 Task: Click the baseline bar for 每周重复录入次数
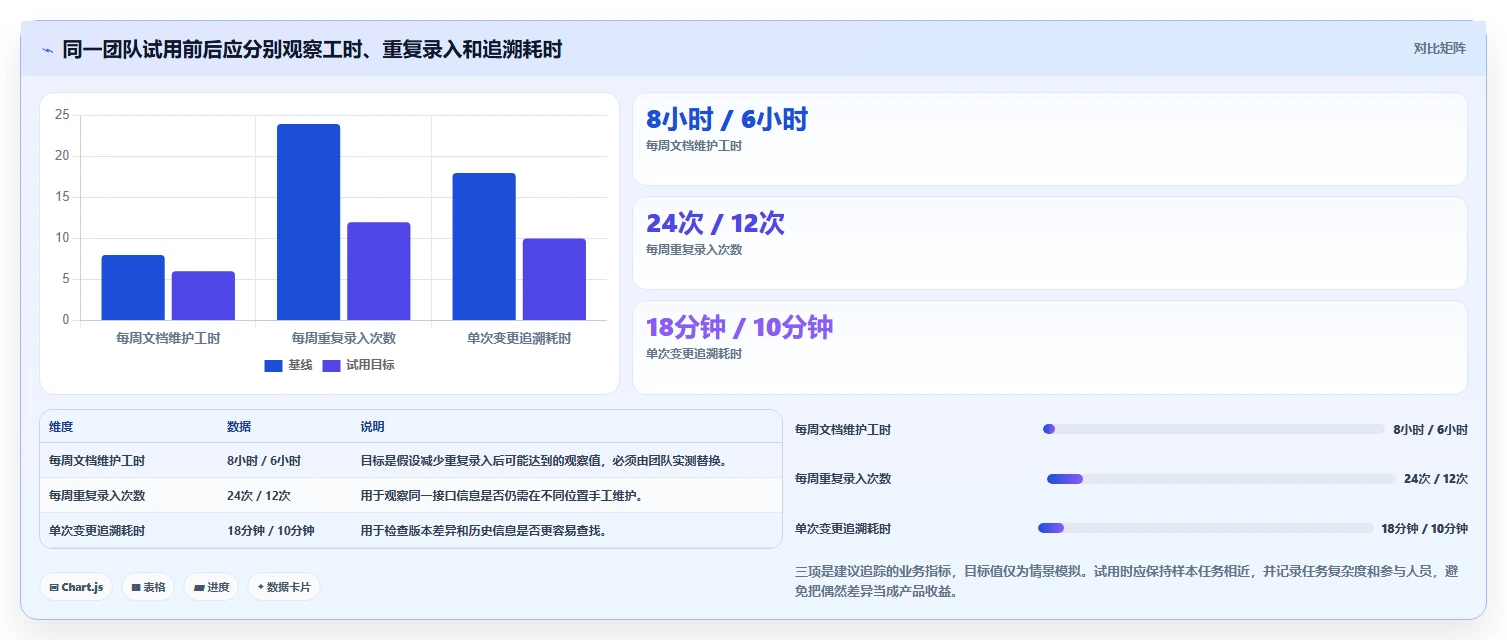point(308,222)
